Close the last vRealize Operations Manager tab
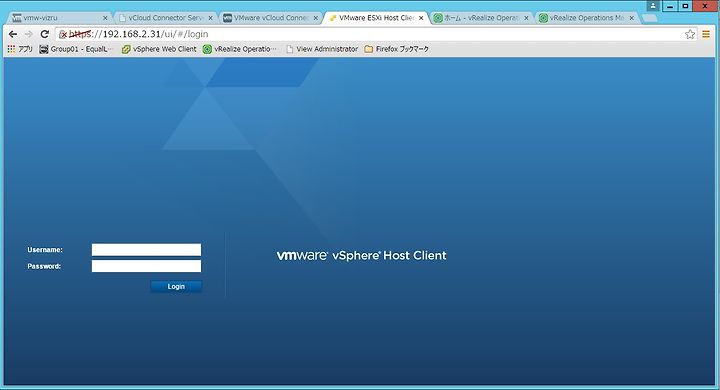Image resolution: width=720 pixels, height=390 pixels. coord(632,18)
